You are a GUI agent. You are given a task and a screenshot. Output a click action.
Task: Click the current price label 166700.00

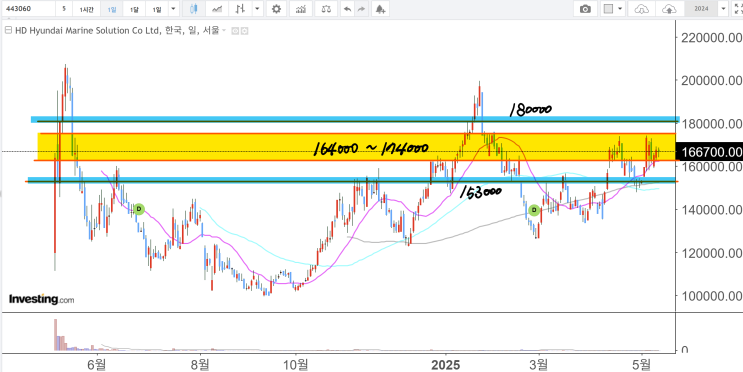(x=708, y=152)
